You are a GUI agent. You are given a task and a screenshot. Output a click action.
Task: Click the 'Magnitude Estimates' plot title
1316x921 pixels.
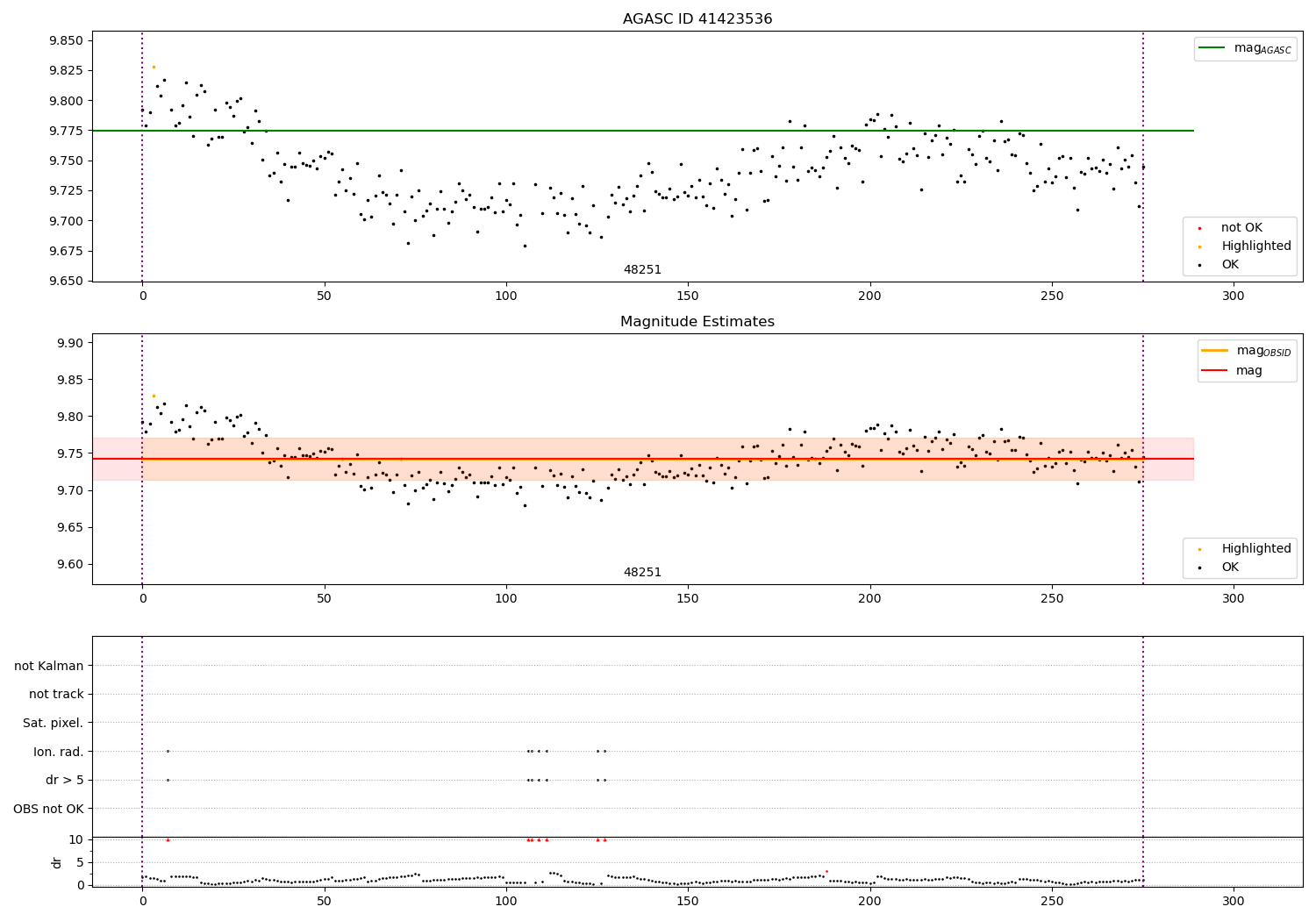click(697, 322)
